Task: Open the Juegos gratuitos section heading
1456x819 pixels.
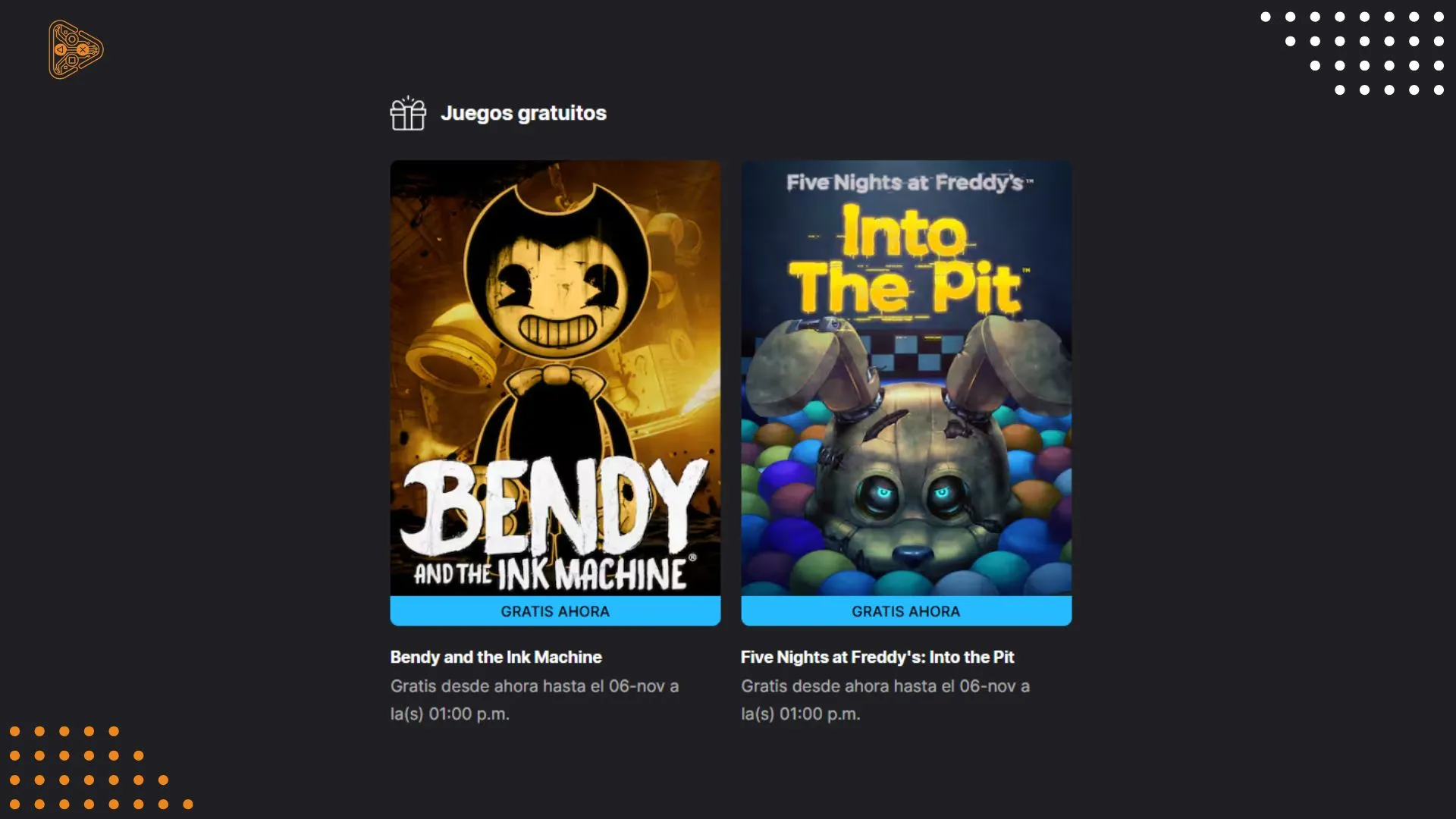Action: click(x=523, y=113)
